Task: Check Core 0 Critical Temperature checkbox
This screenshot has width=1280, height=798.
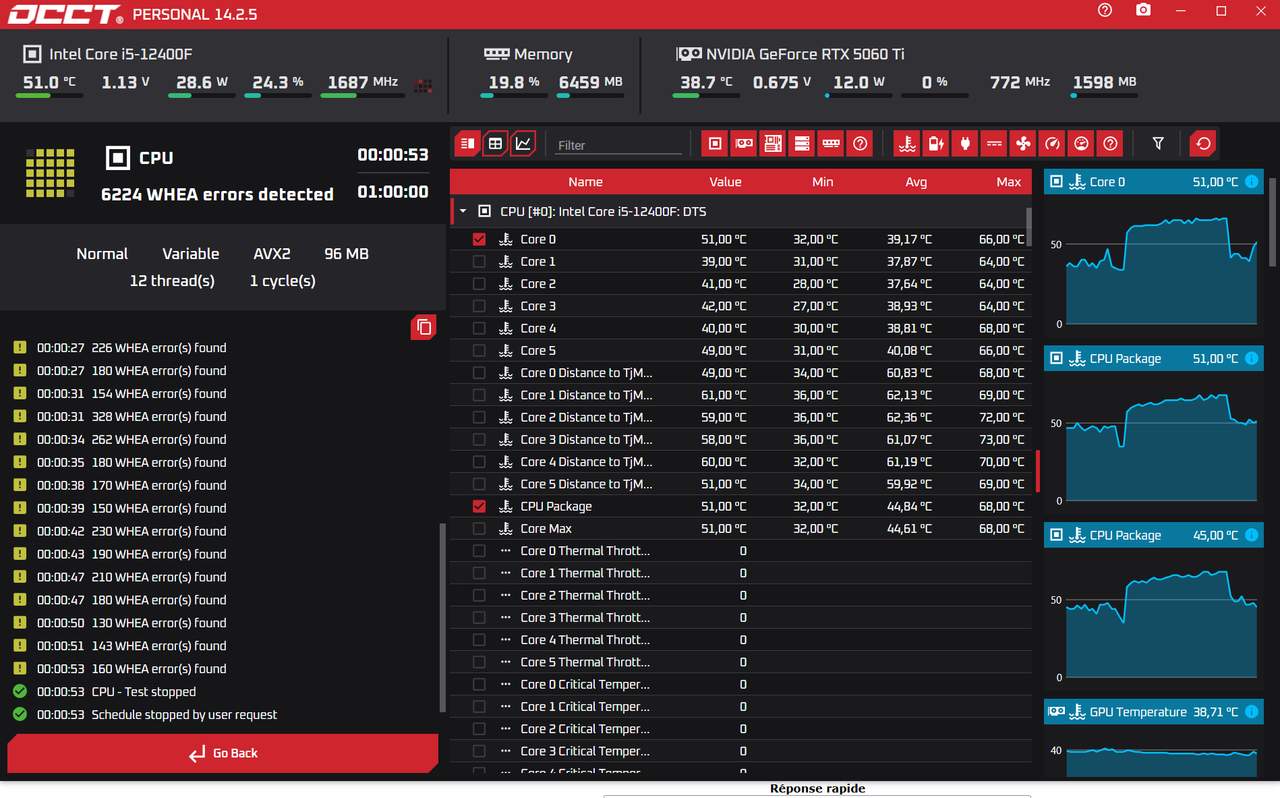Action: [x=479, y=684]
